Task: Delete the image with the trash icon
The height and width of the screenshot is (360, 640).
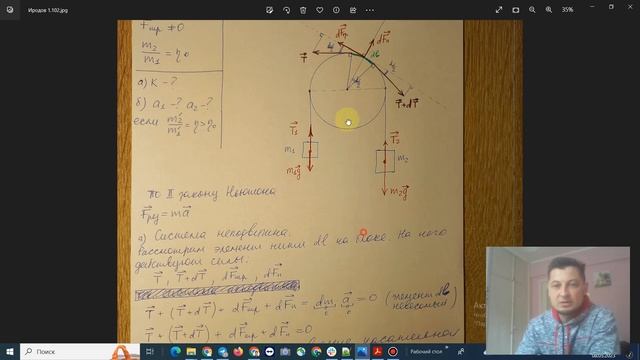Action: pyautogui.click(x=303, y=10)
